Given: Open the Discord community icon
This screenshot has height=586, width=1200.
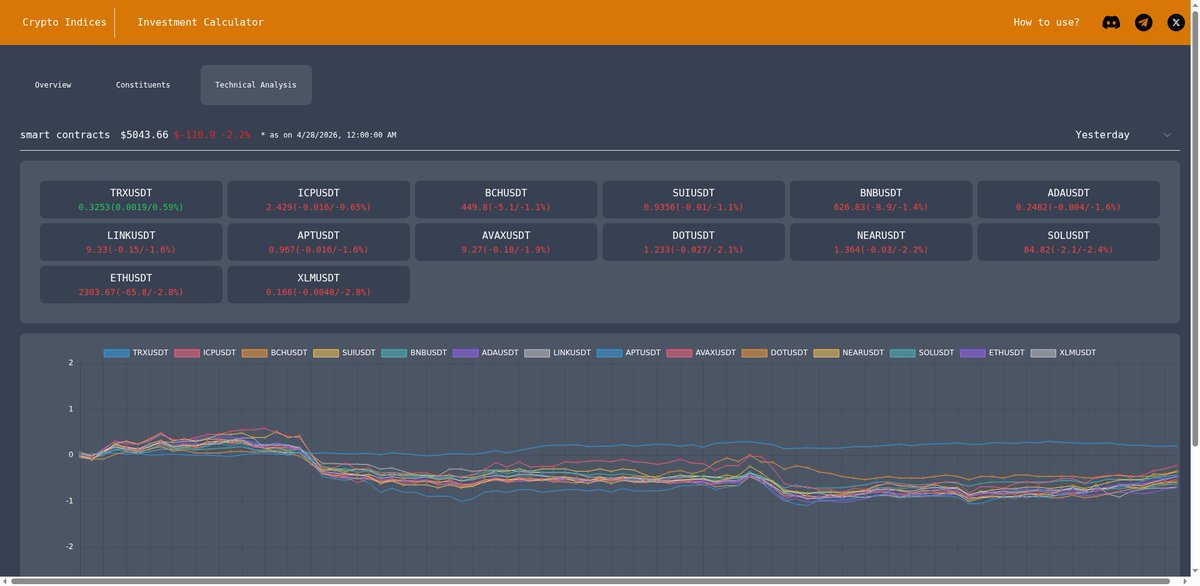Looking at the screenshot, I should 1111,21.
